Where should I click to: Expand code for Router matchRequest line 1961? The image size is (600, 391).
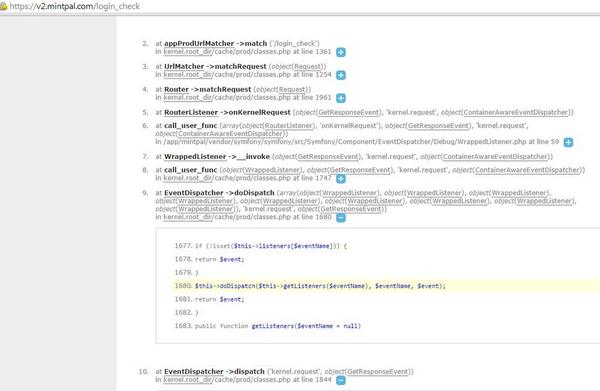click(x=341, y=98)
